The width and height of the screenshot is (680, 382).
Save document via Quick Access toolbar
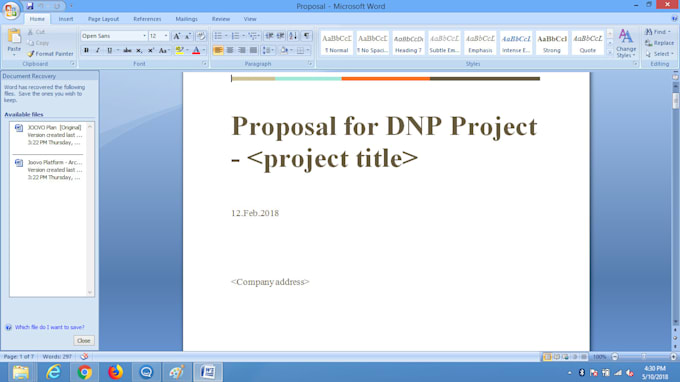point(30,6)
